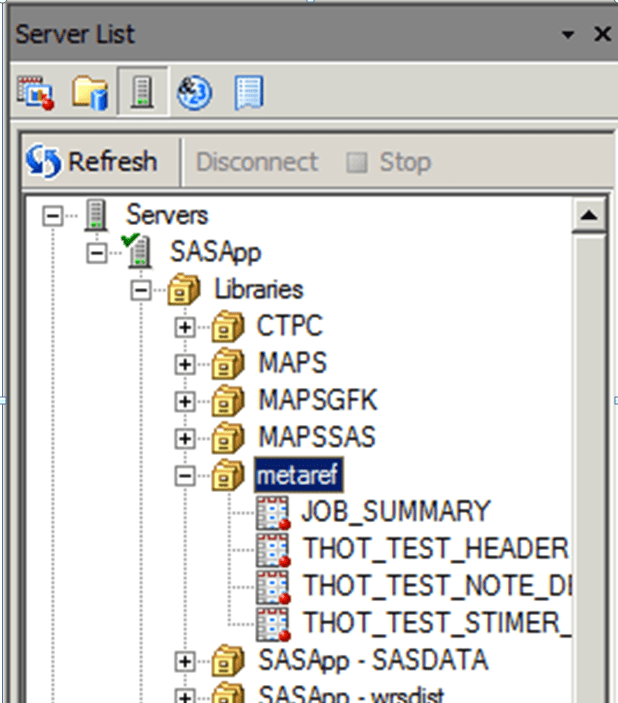
Task: Click the Refresh circular arrows icon
Action: (x=43, y=161)
